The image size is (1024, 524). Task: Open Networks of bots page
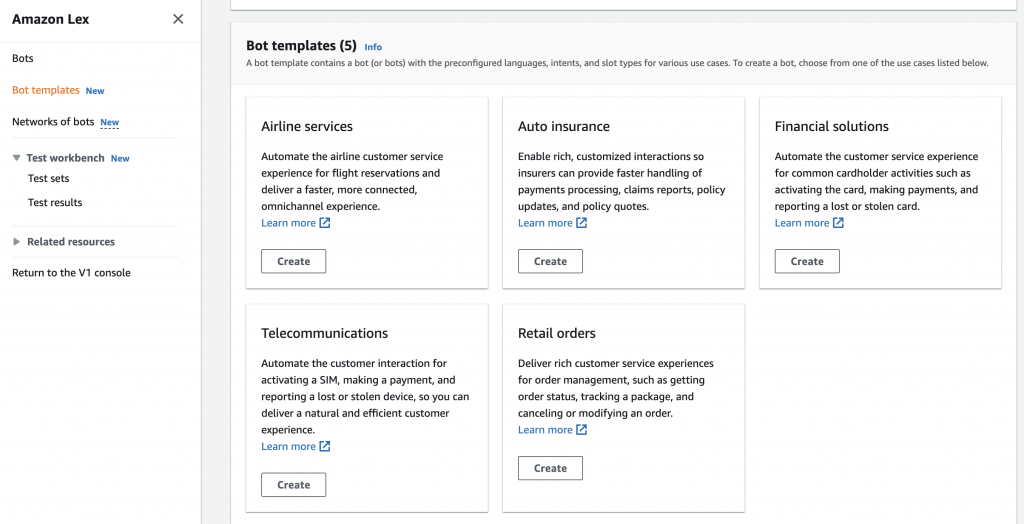click(x=53, y=122)
